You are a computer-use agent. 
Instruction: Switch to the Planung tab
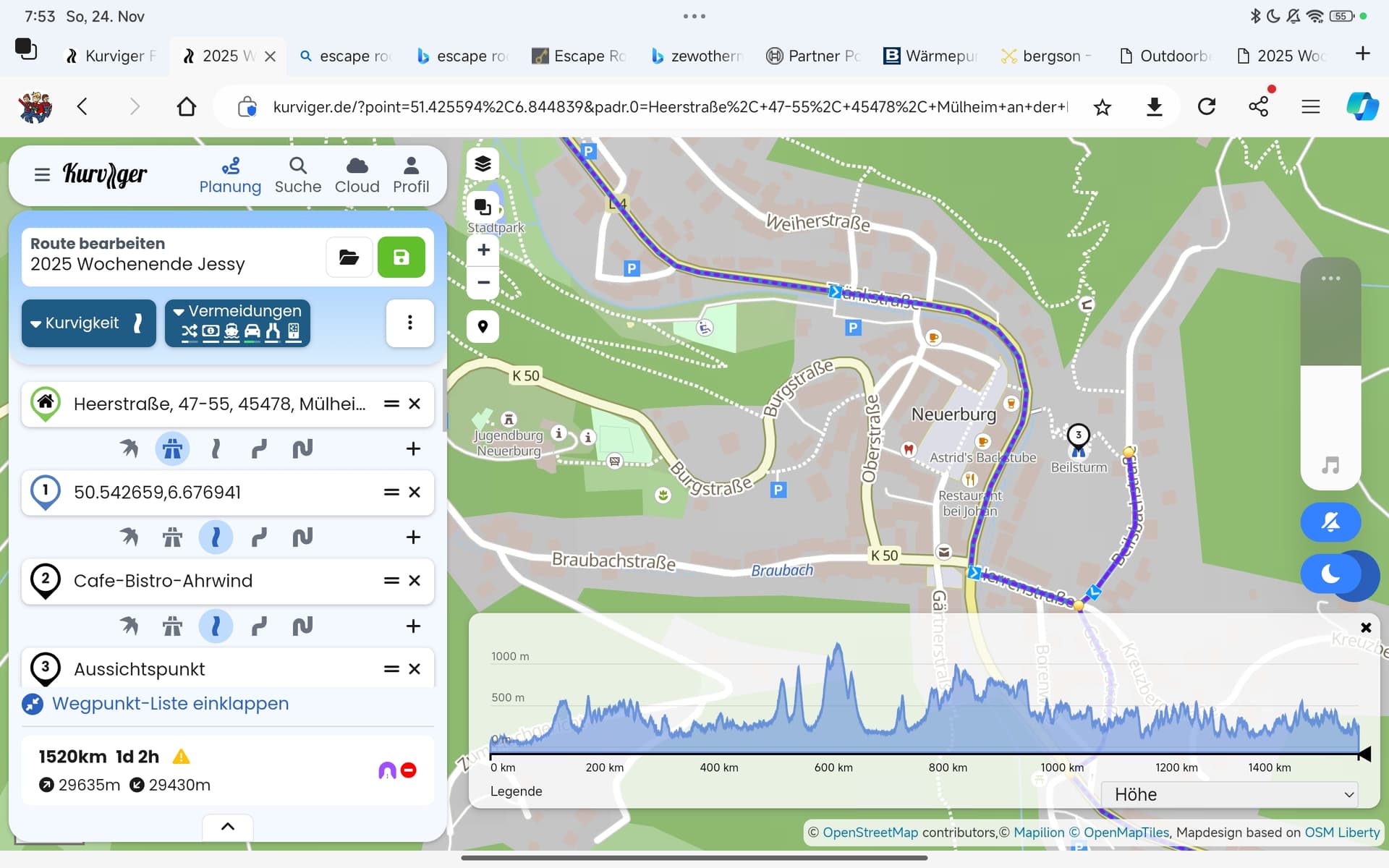click(x=230, y=176)
